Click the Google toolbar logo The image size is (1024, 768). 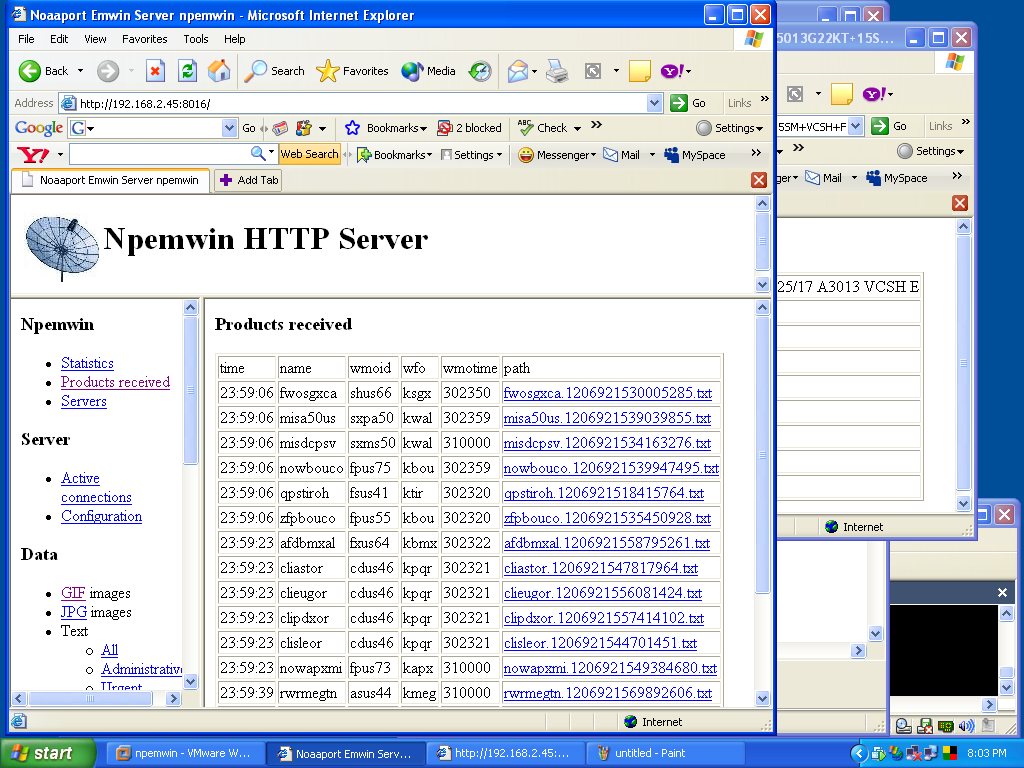coord(39,128)
